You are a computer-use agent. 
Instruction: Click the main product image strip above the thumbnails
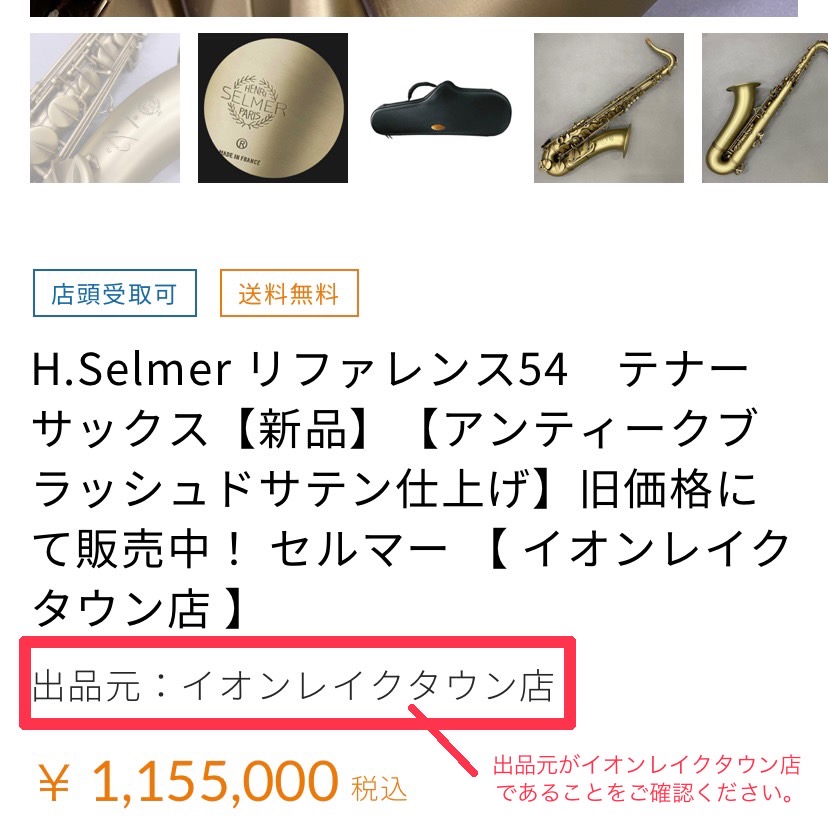coord(414,8)
